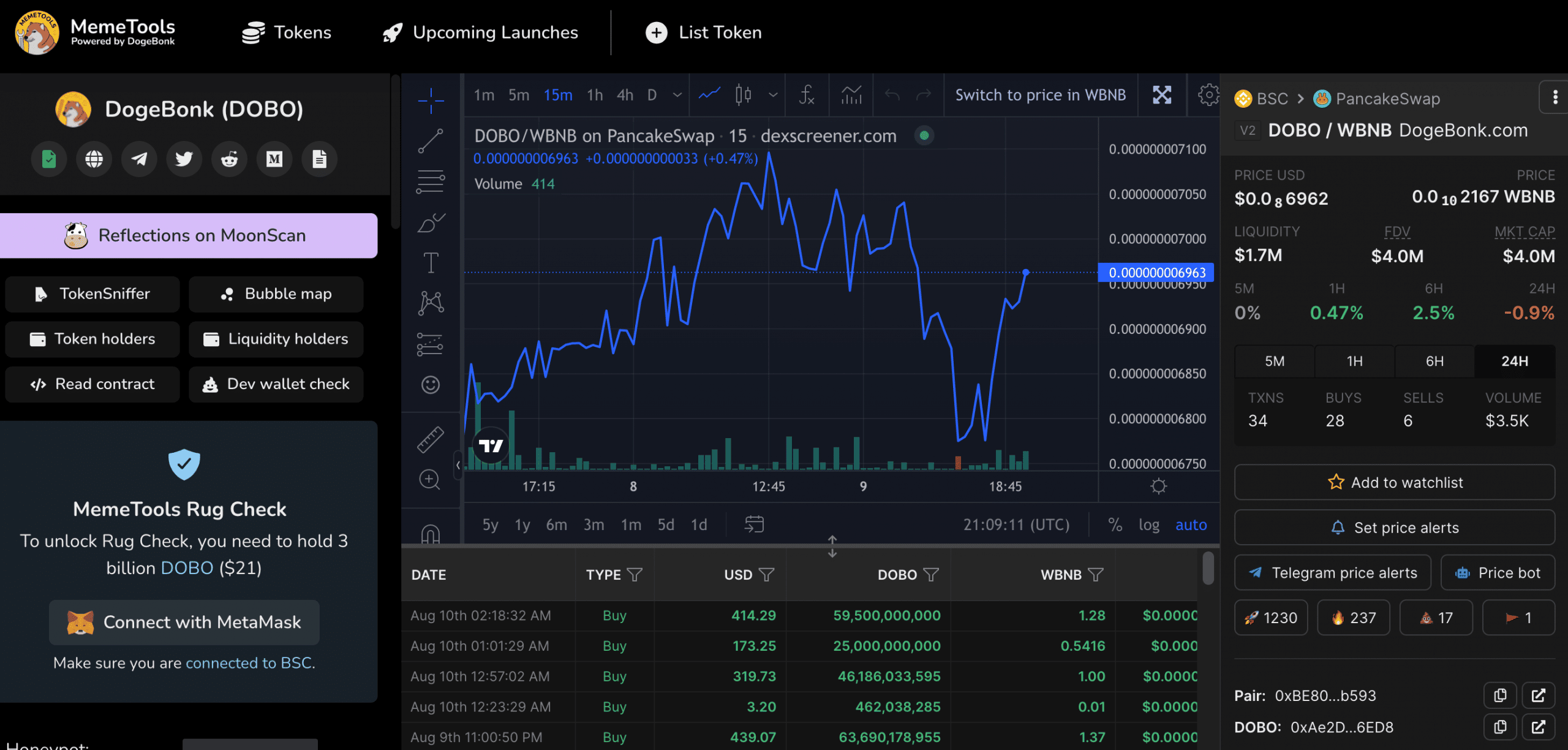Screen dimensions: 1568x750
Task: Open the pair options three-dot menu
Action: tap(1555, 97)
